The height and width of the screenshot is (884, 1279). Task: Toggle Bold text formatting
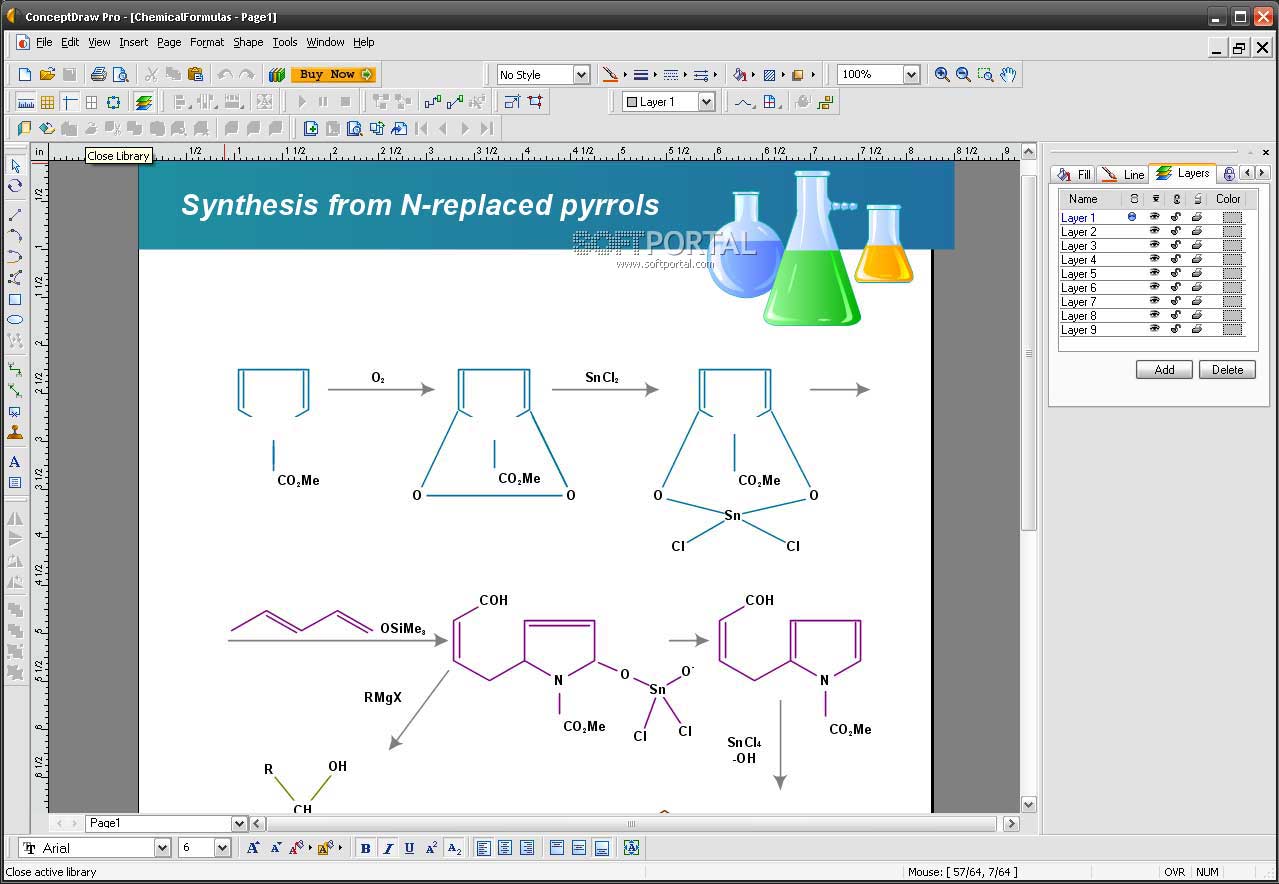coord(365,848)
